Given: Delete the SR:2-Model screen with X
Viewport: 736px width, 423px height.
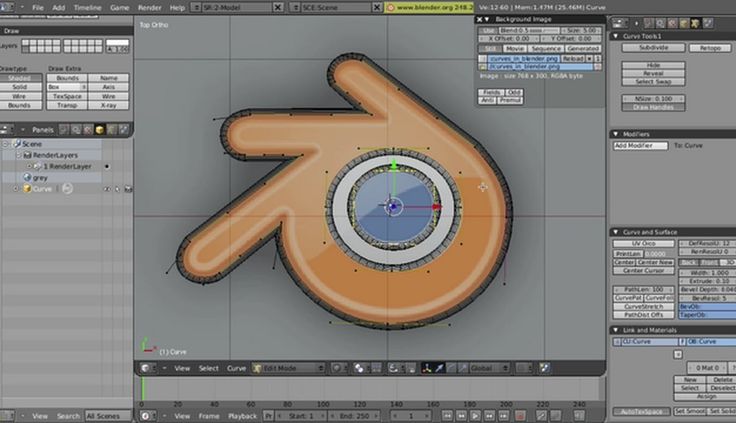Looking at the screenshot, I should tap(278, 8).
